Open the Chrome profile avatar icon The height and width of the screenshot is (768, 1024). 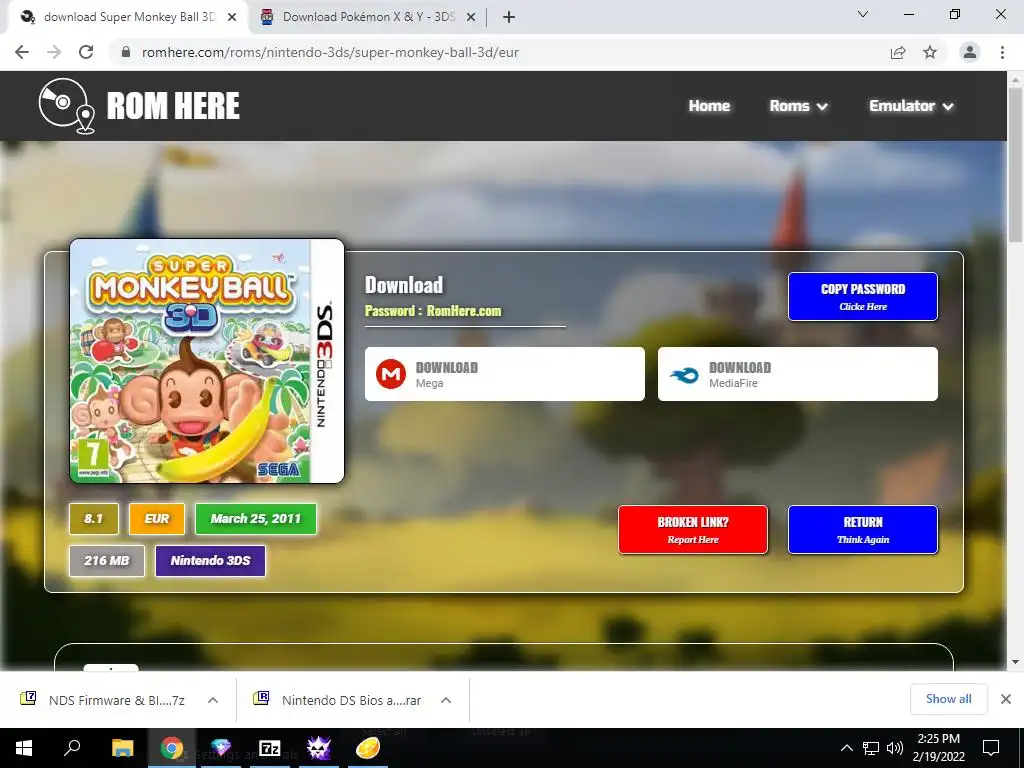(970, 52)
